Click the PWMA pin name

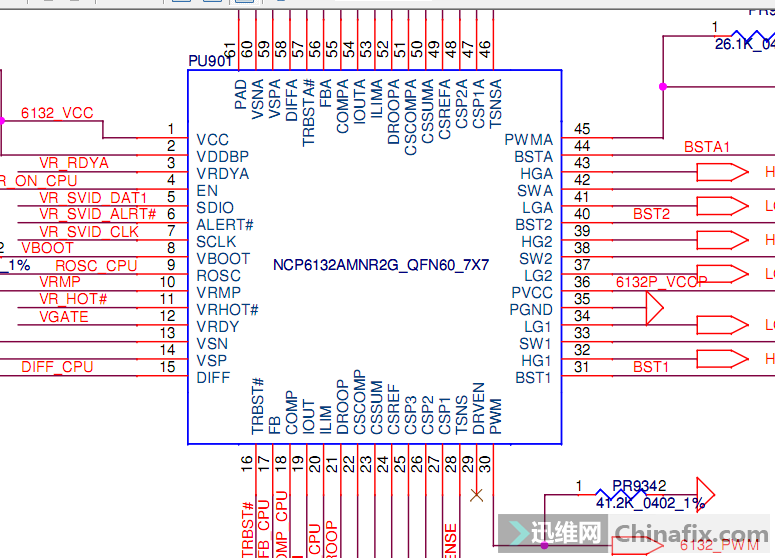pyautogui.click(x=528, y=140)
